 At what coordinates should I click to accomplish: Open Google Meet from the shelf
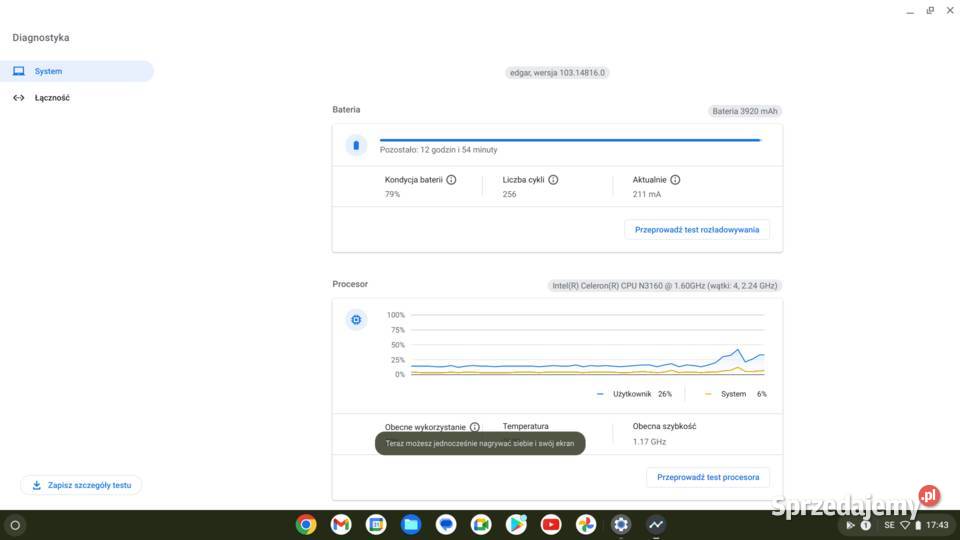point(481,525)
